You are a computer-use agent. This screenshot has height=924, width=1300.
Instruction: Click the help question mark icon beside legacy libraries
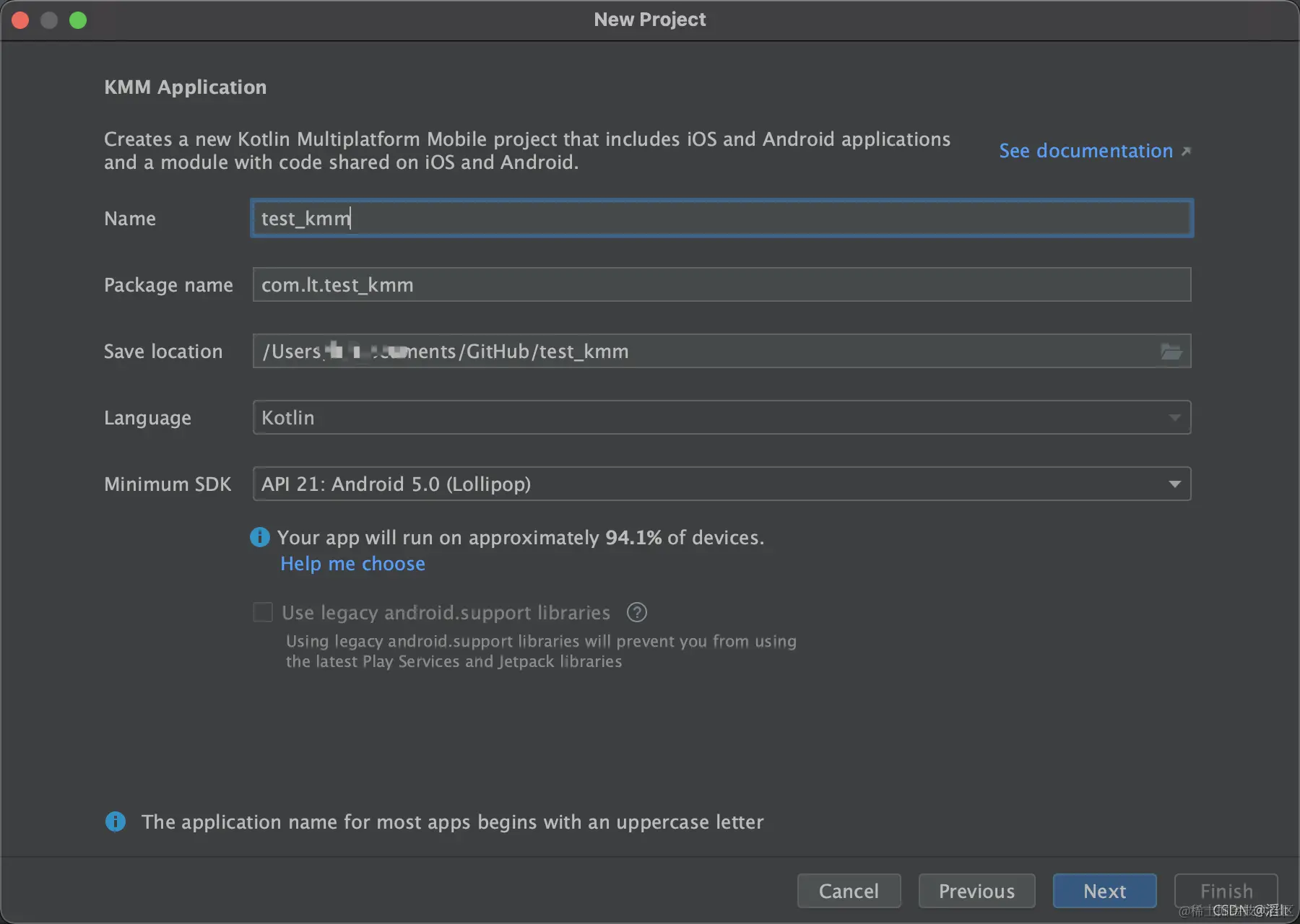636,613
